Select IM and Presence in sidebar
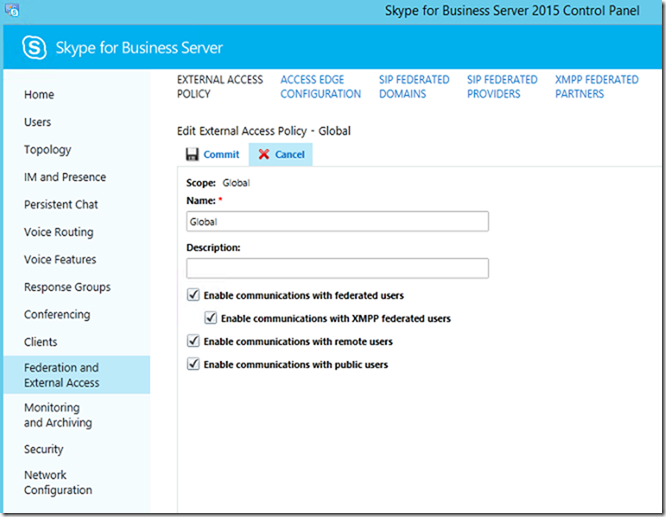 pos(65,177)
